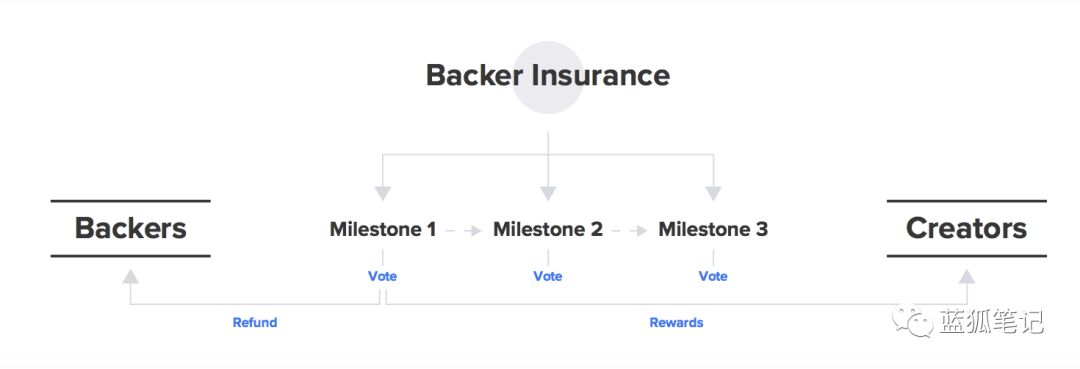The height and width of the screenshot is (369, 1080).
Task: Click the Vote link under Milestone 1
Action: 382,276
